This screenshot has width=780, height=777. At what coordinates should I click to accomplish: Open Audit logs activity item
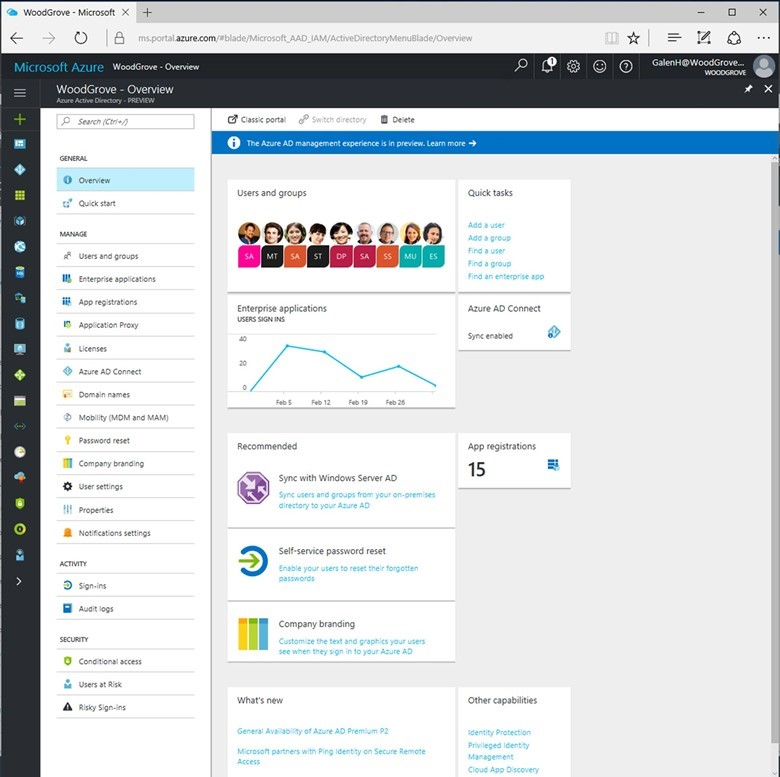click(125, 608)
